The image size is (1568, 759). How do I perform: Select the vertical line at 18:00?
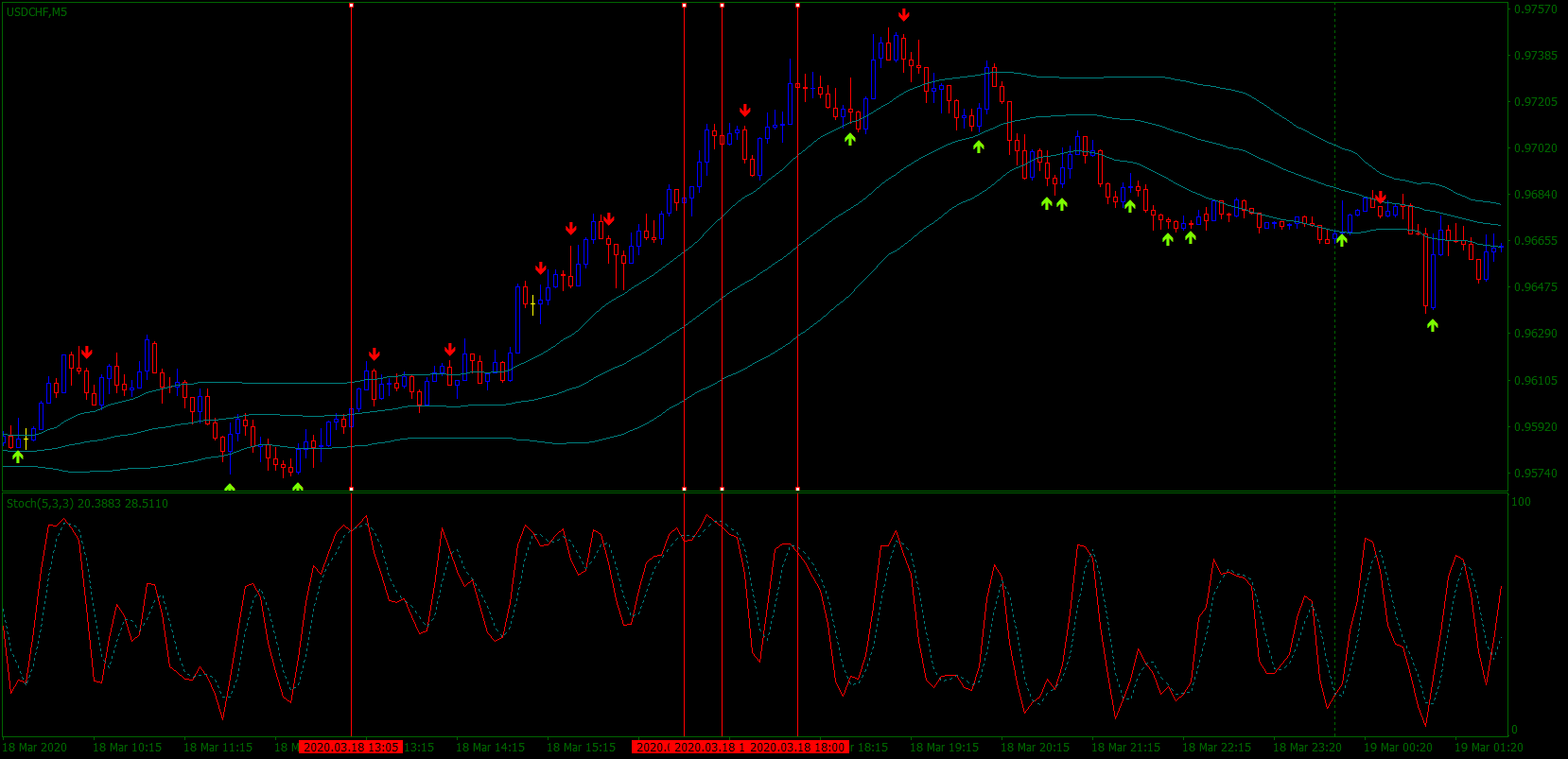(x=797, y=246)
